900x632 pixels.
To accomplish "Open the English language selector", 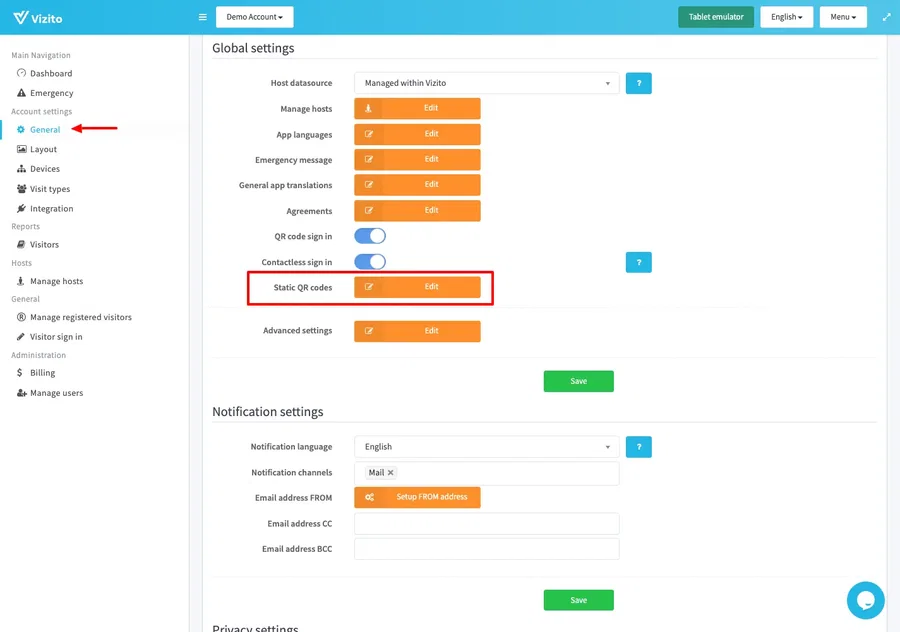I will point(786,17).
